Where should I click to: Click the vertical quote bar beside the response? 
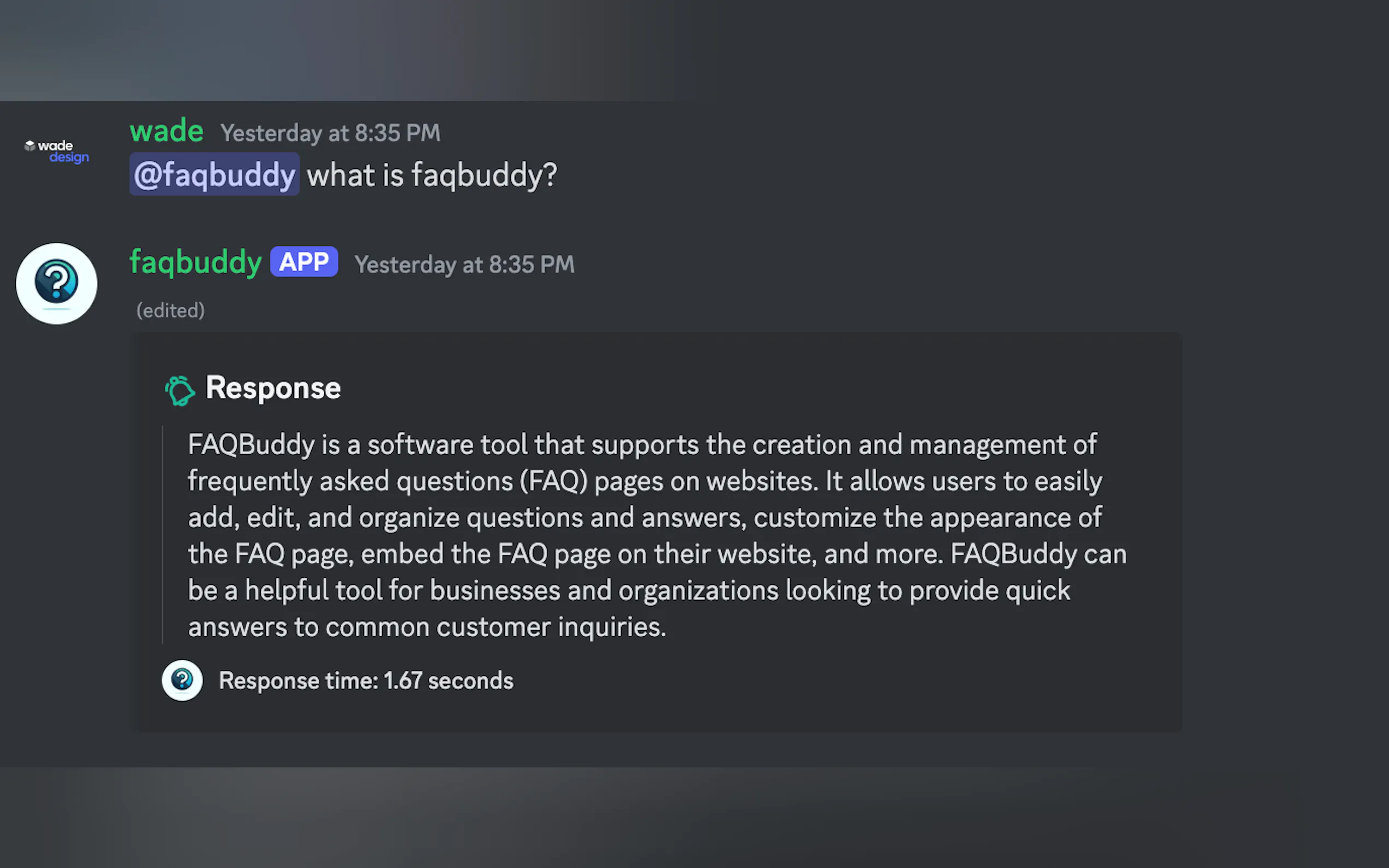[162, 534]
